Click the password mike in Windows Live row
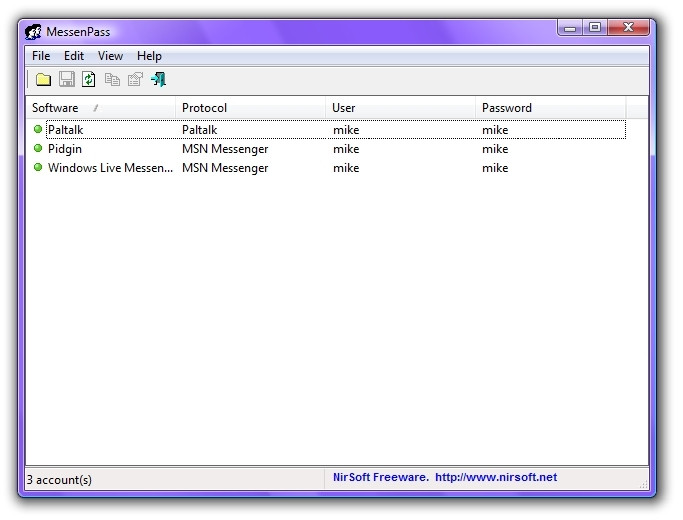 coord(495,168)
